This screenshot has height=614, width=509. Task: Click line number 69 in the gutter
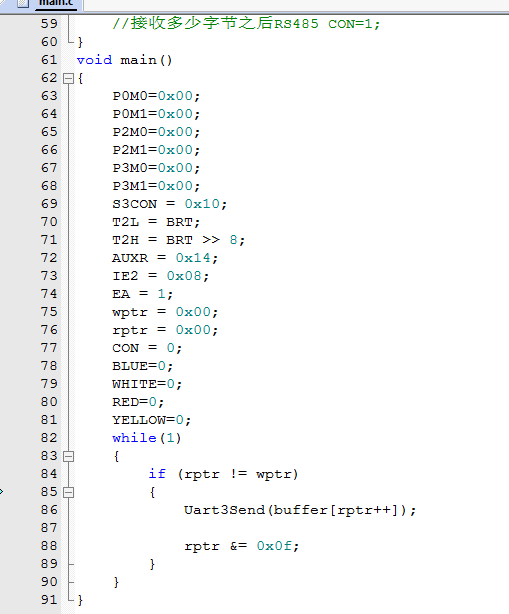(x=49, y=204)
